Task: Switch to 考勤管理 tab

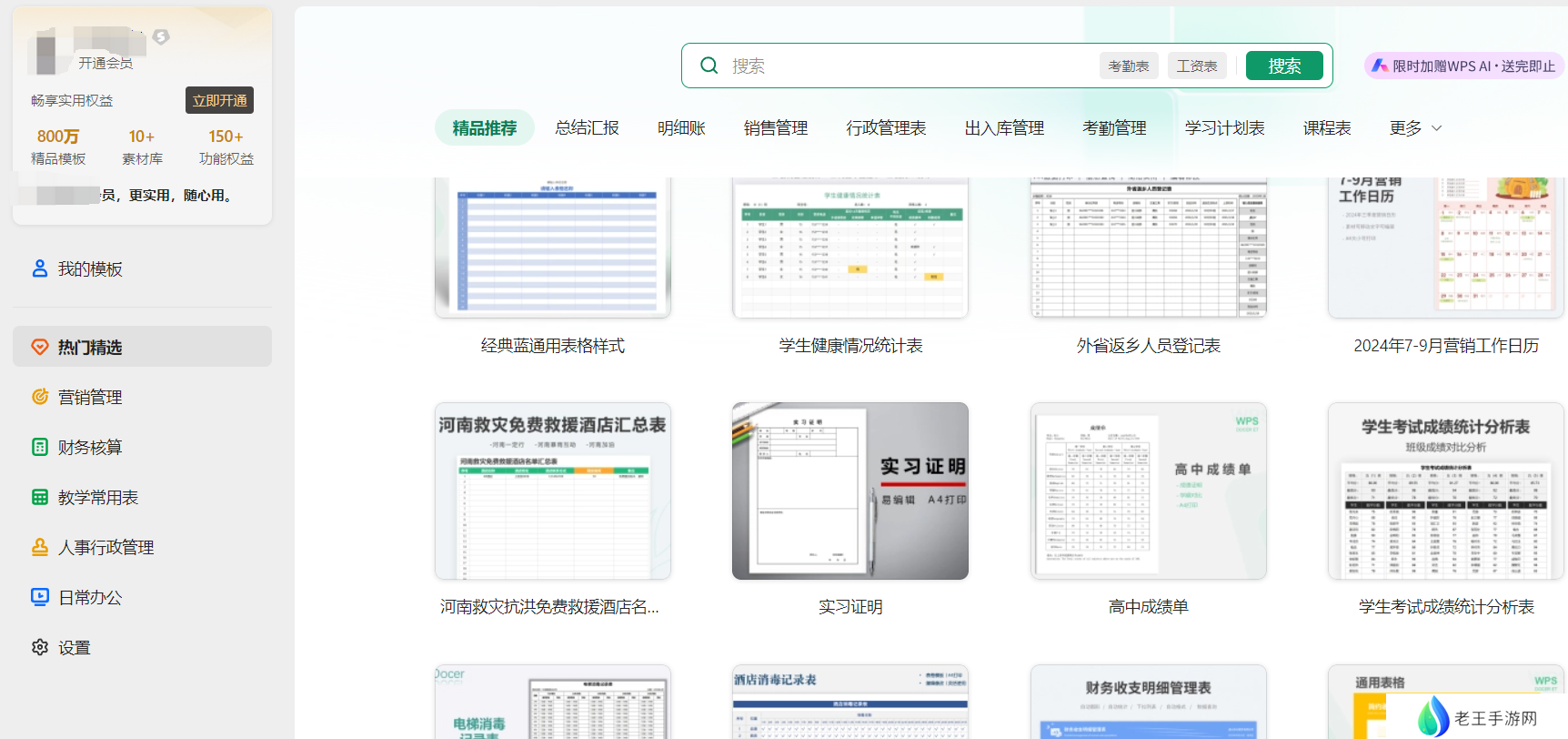Action: pyautogui.click(x=1114, y=128)
